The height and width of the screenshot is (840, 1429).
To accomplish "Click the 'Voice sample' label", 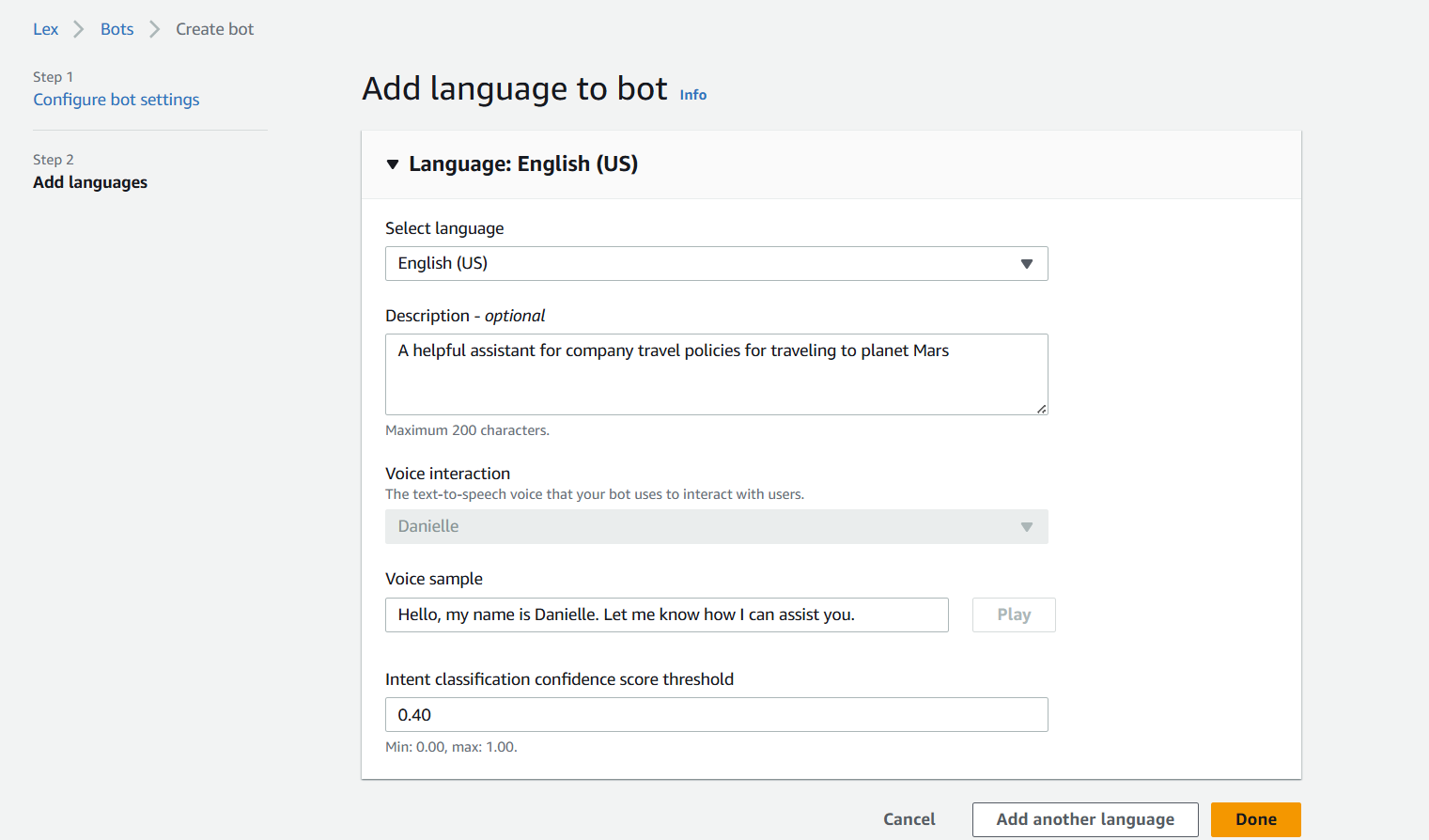I will pyautogui.click(x=434, y=579).
